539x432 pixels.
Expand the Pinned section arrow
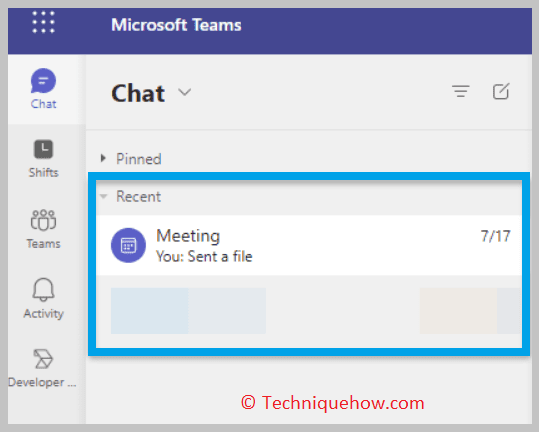tap(103, 158)
